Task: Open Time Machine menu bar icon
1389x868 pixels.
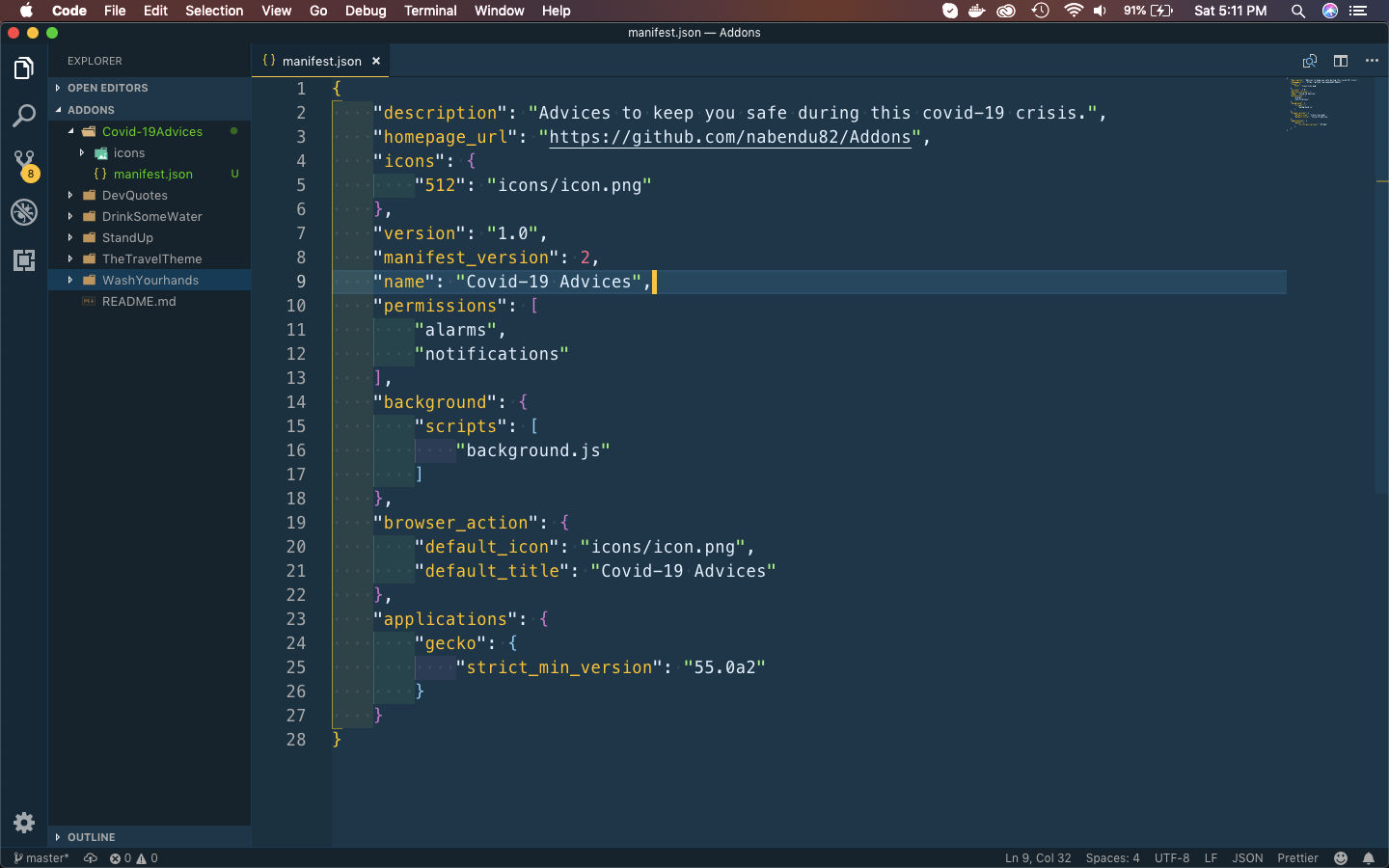Action: (x=1040, y=11)
